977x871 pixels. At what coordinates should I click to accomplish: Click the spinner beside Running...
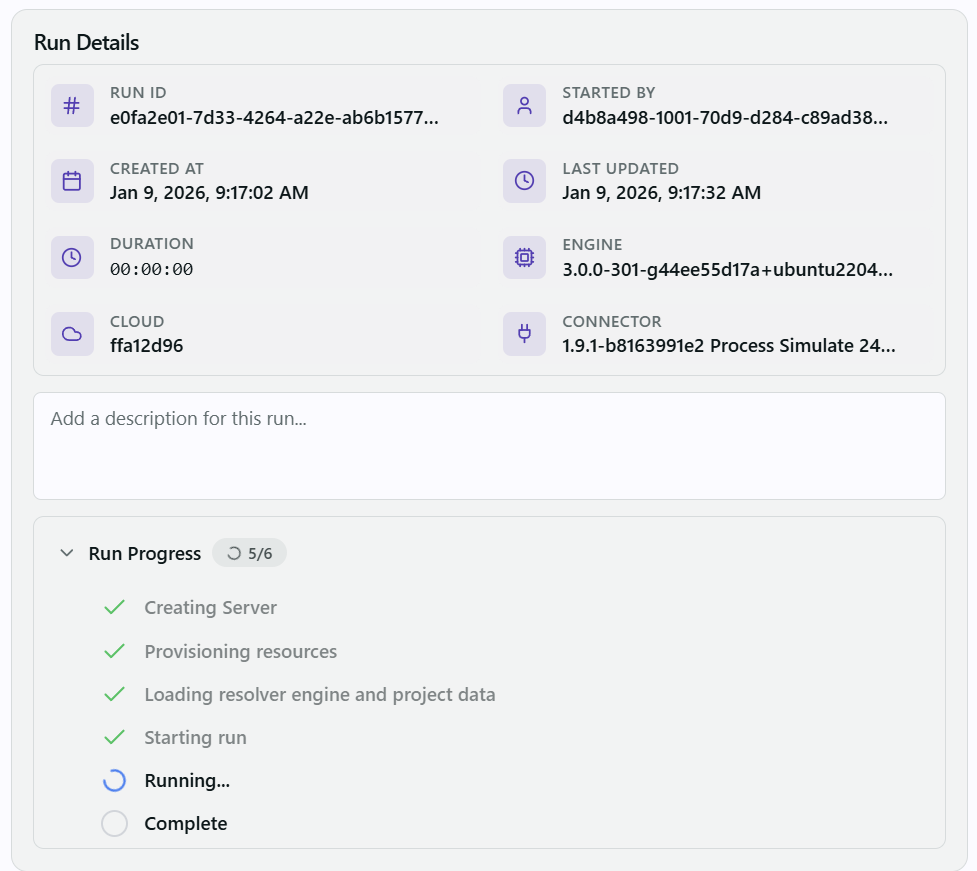(x=115, y=781)
